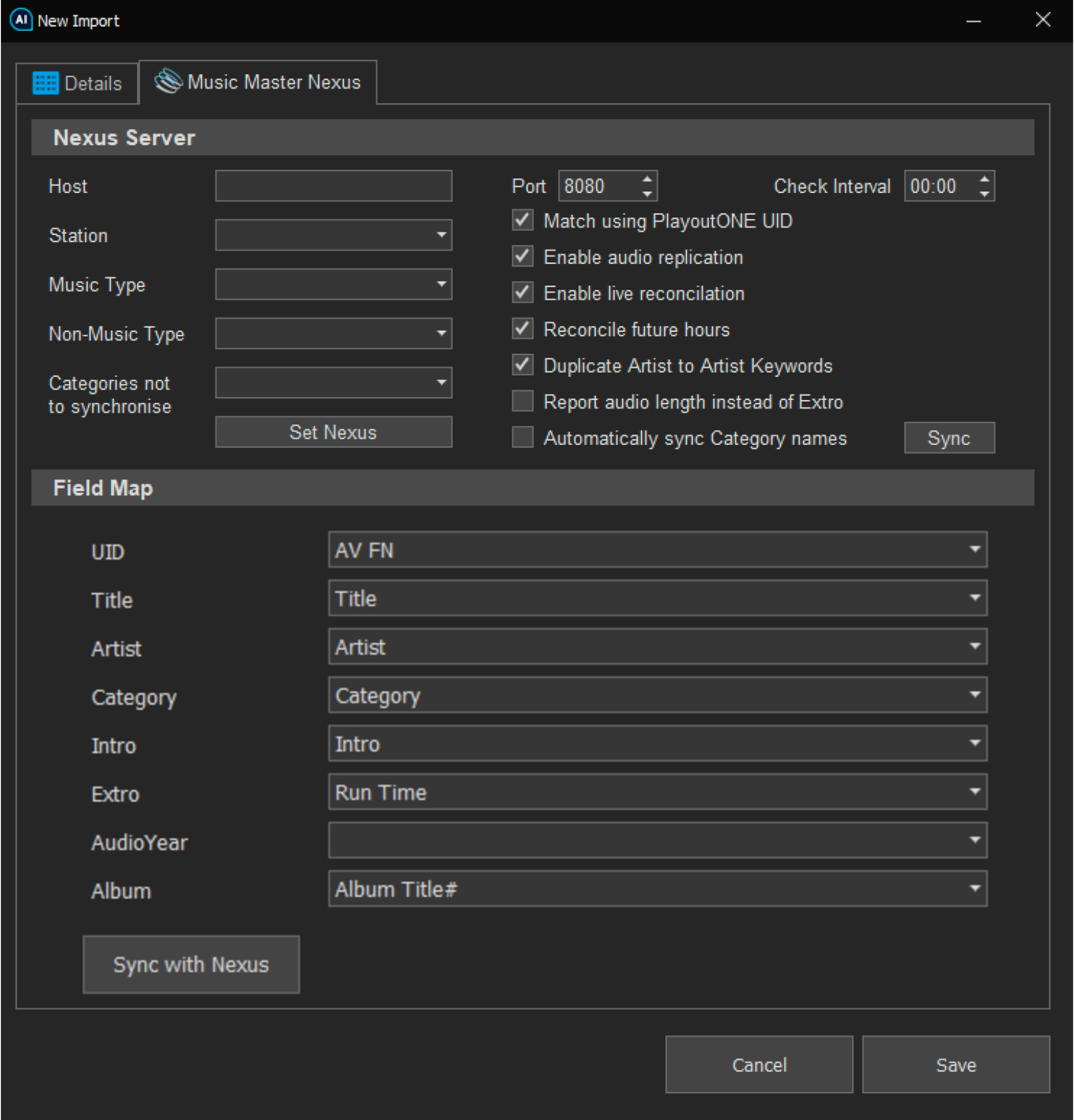Open the empty AudioYear dropdown
This screenshot has width=1074, height=1120.
click(657, 841)
